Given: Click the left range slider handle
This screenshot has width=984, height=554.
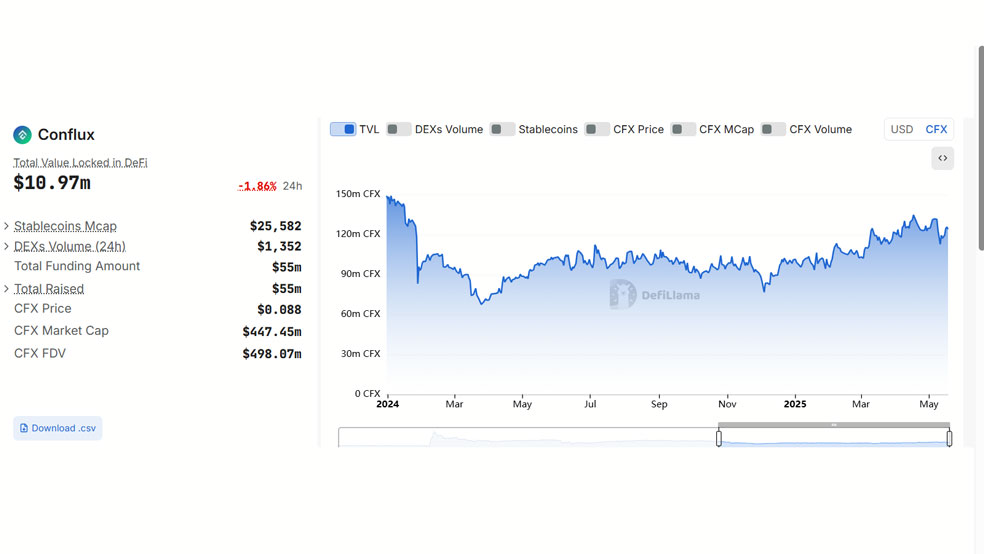Looking at the screenshot, I should [x=719, y=437].
